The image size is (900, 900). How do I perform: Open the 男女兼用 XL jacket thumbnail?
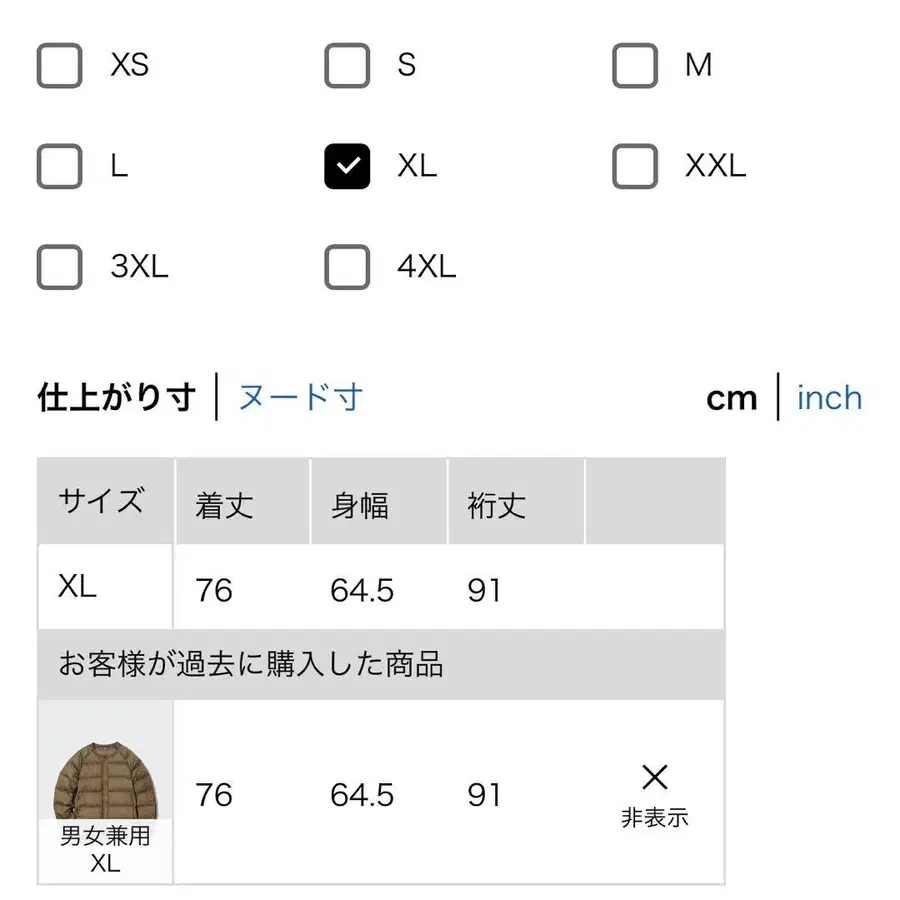[105, 780]
